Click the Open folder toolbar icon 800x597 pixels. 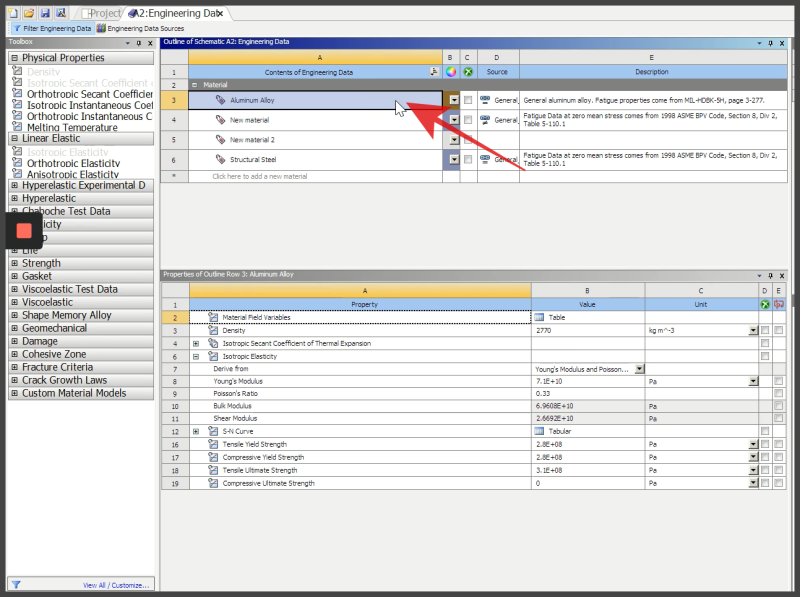click(x=29, y=13)
